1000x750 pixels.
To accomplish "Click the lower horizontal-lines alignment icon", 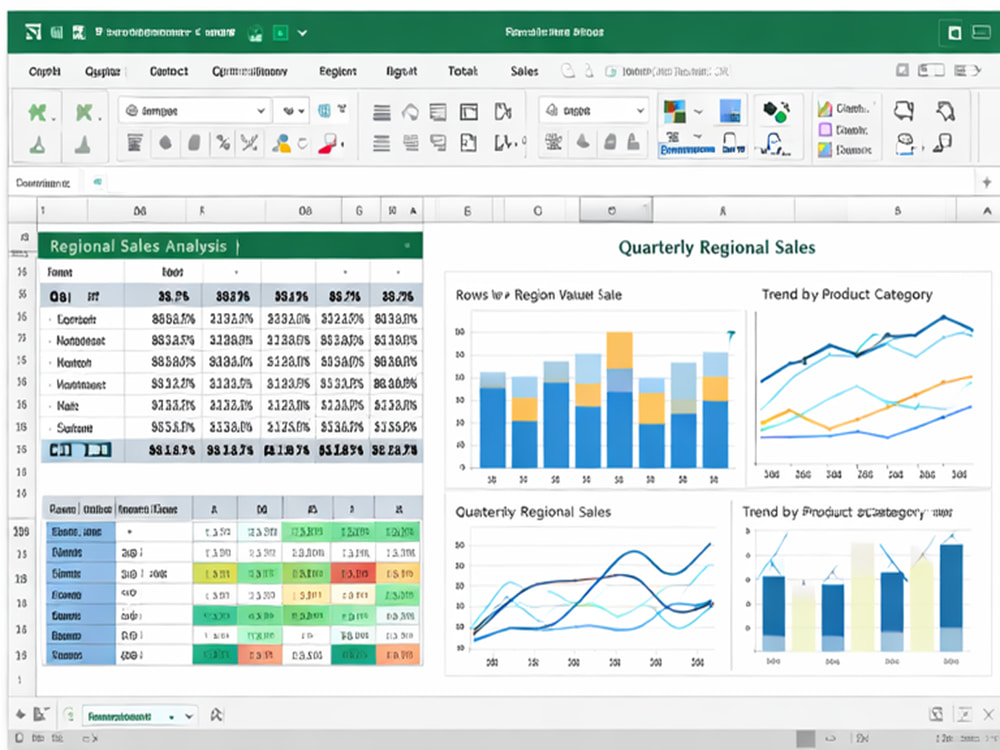I will click(x=381, y=143).
